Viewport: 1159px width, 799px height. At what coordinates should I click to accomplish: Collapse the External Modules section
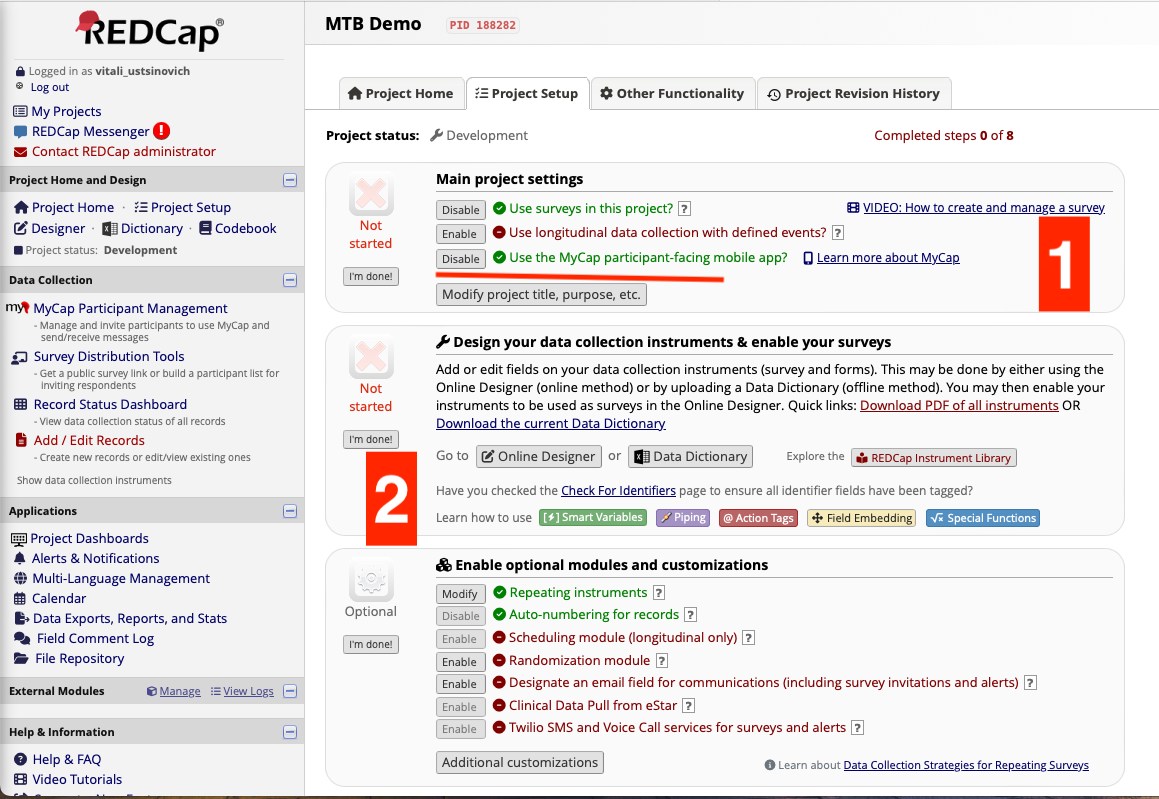(290, 691)
